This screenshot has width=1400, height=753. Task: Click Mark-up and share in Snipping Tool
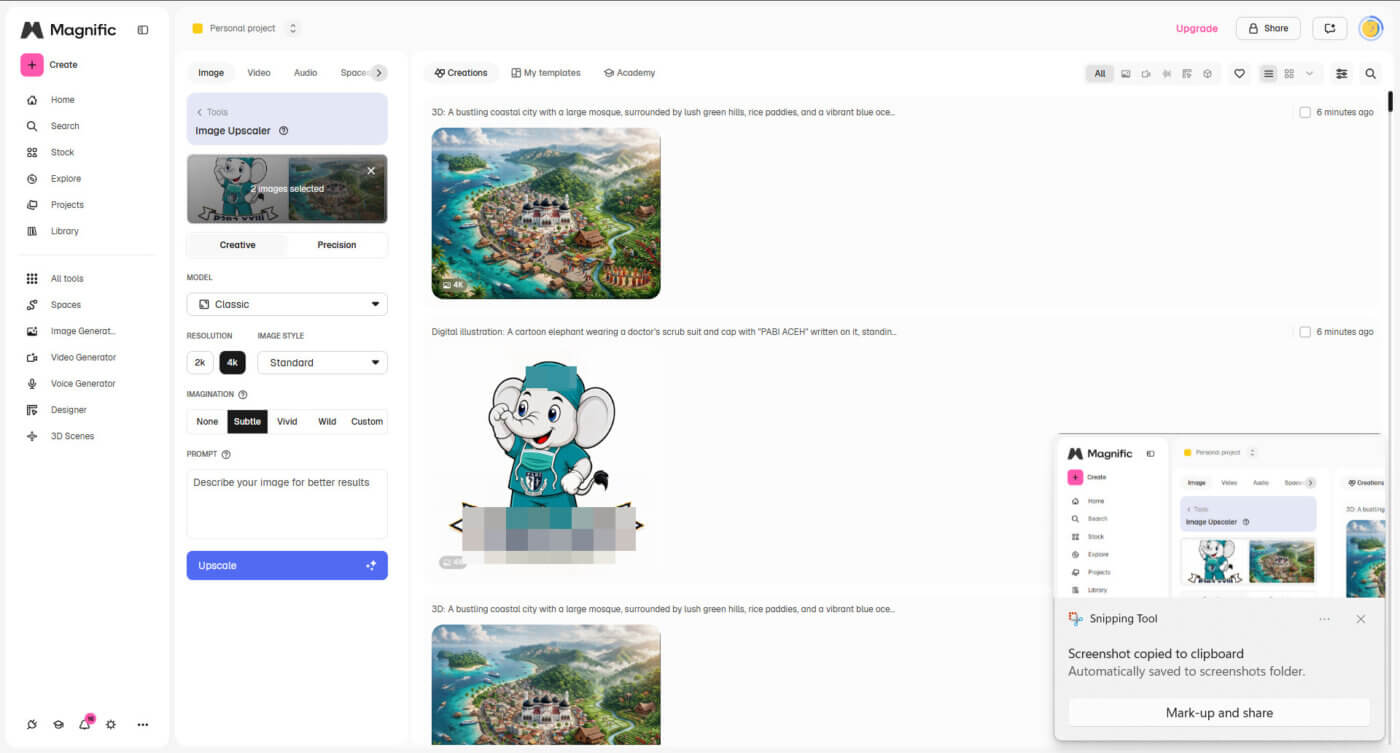[x=1219, y=713]
